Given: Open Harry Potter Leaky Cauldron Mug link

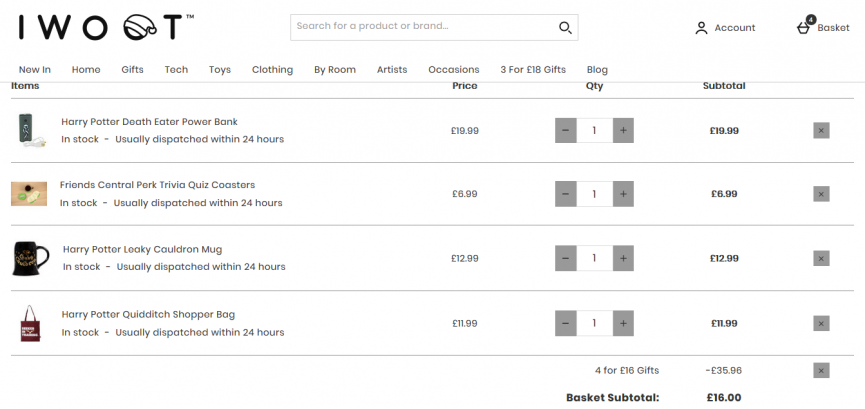Looking at the screenshot, I should [x=142, y=249].
